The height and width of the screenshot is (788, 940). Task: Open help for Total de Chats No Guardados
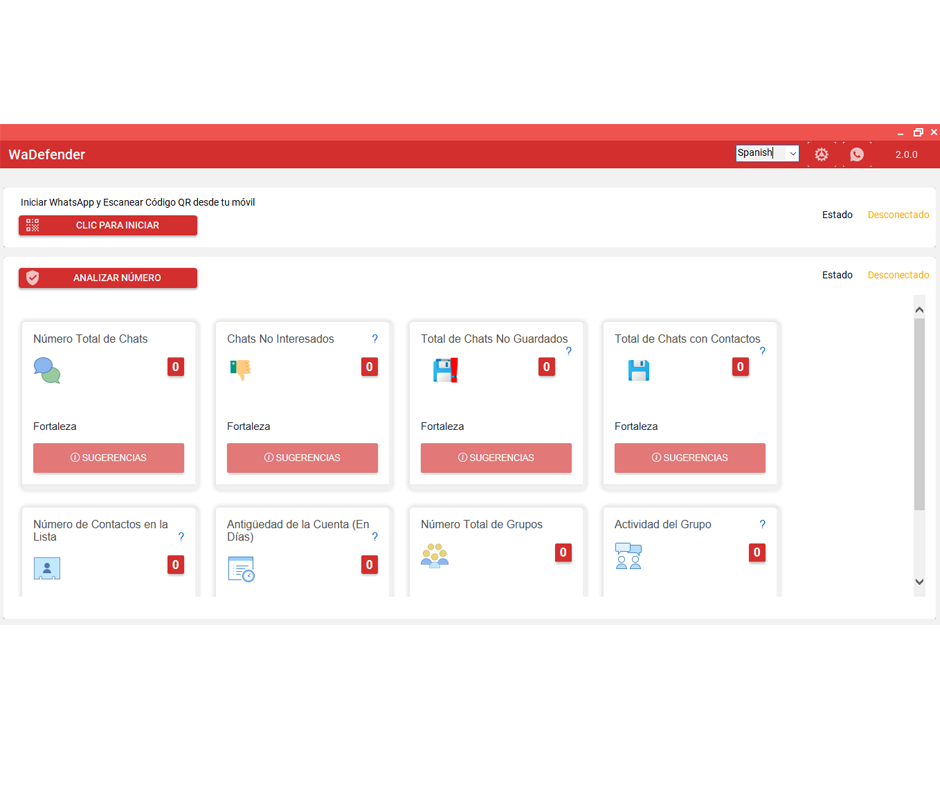click(568, 351)
